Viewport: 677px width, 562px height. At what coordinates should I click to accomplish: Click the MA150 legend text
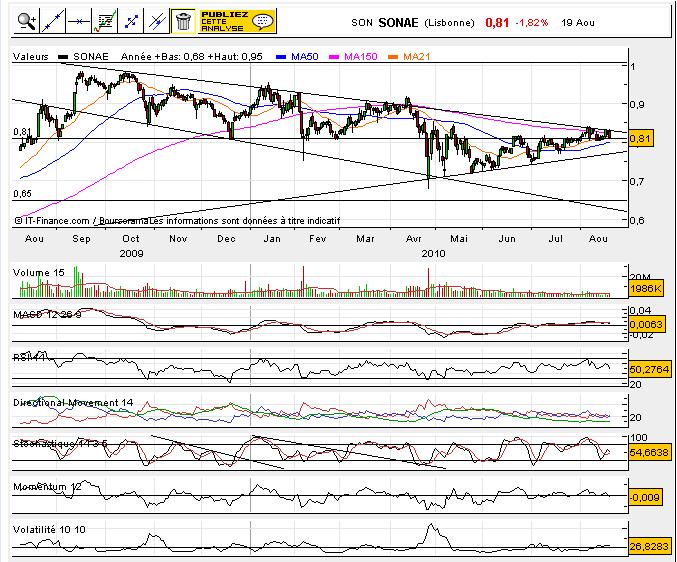[x=361, y=57]
